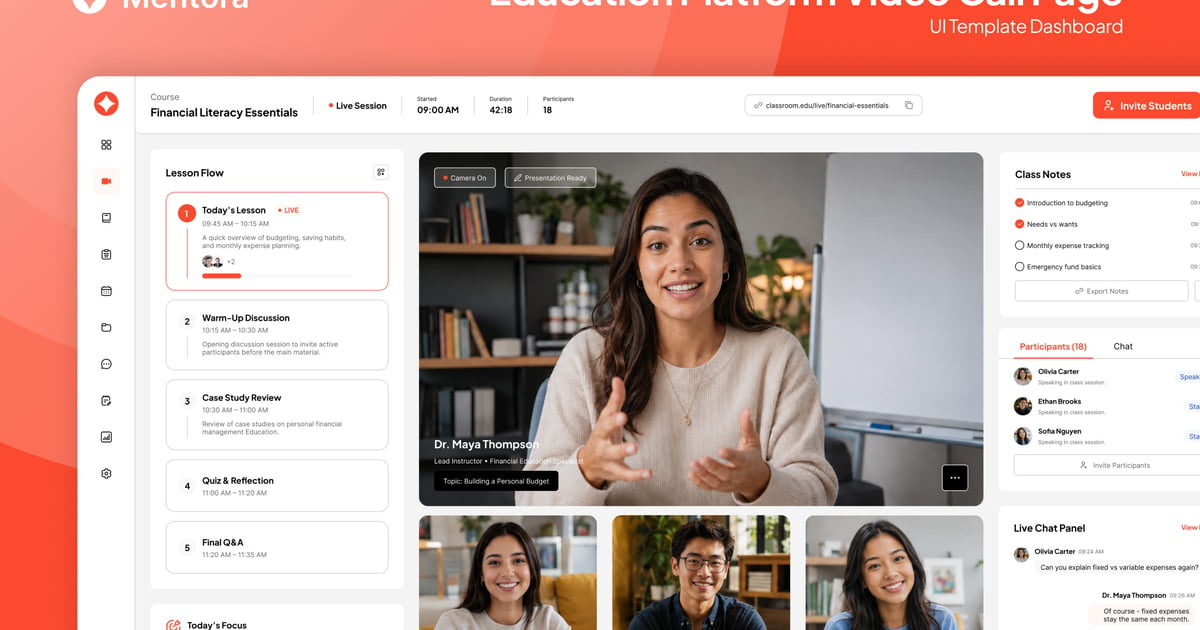Check Emergency fund basics note
1200x630 pixels.
point(1020,267)
